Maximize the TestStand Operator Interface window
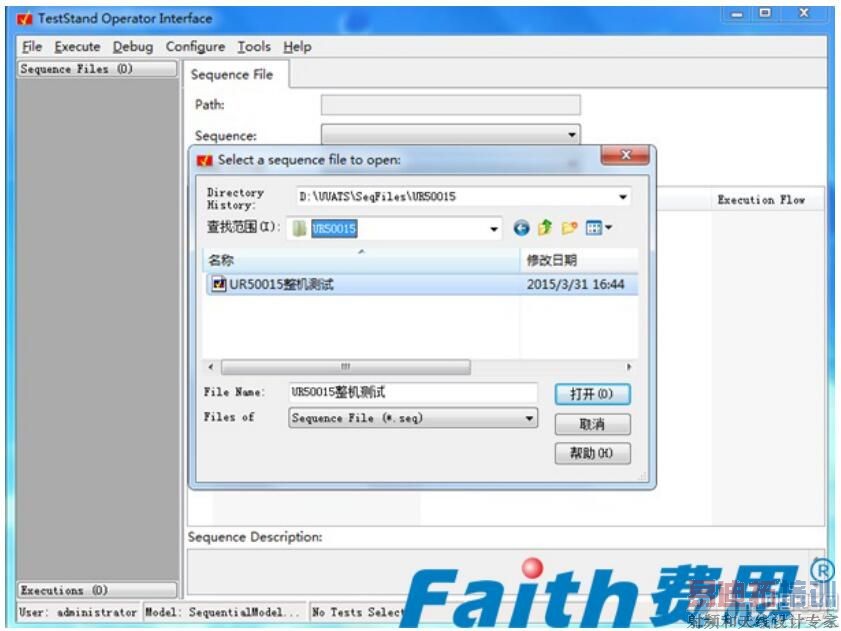The width and height of the screenshot is (841, 631). (766, 13)
